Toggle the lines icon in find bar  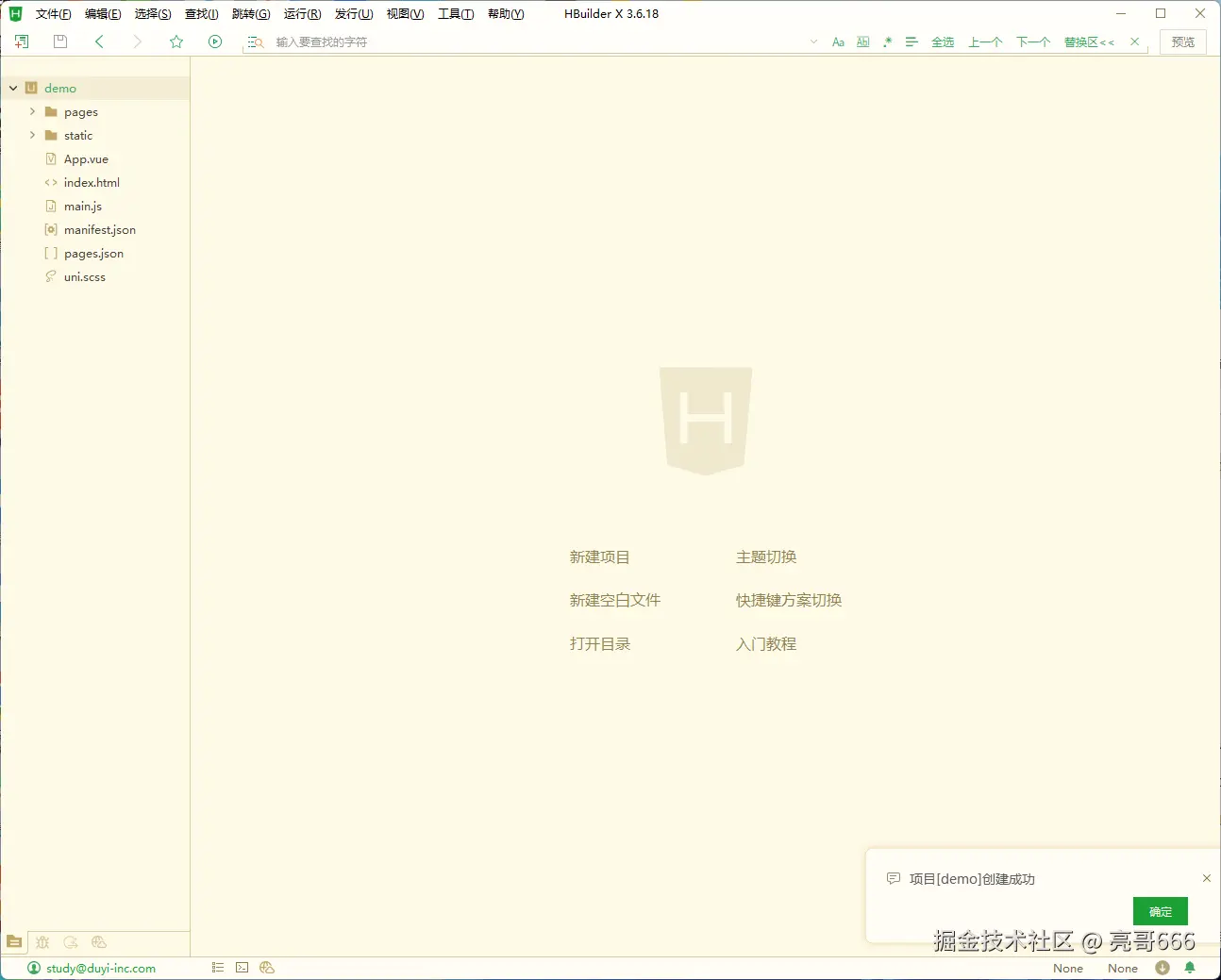click(x=912, y=42)
